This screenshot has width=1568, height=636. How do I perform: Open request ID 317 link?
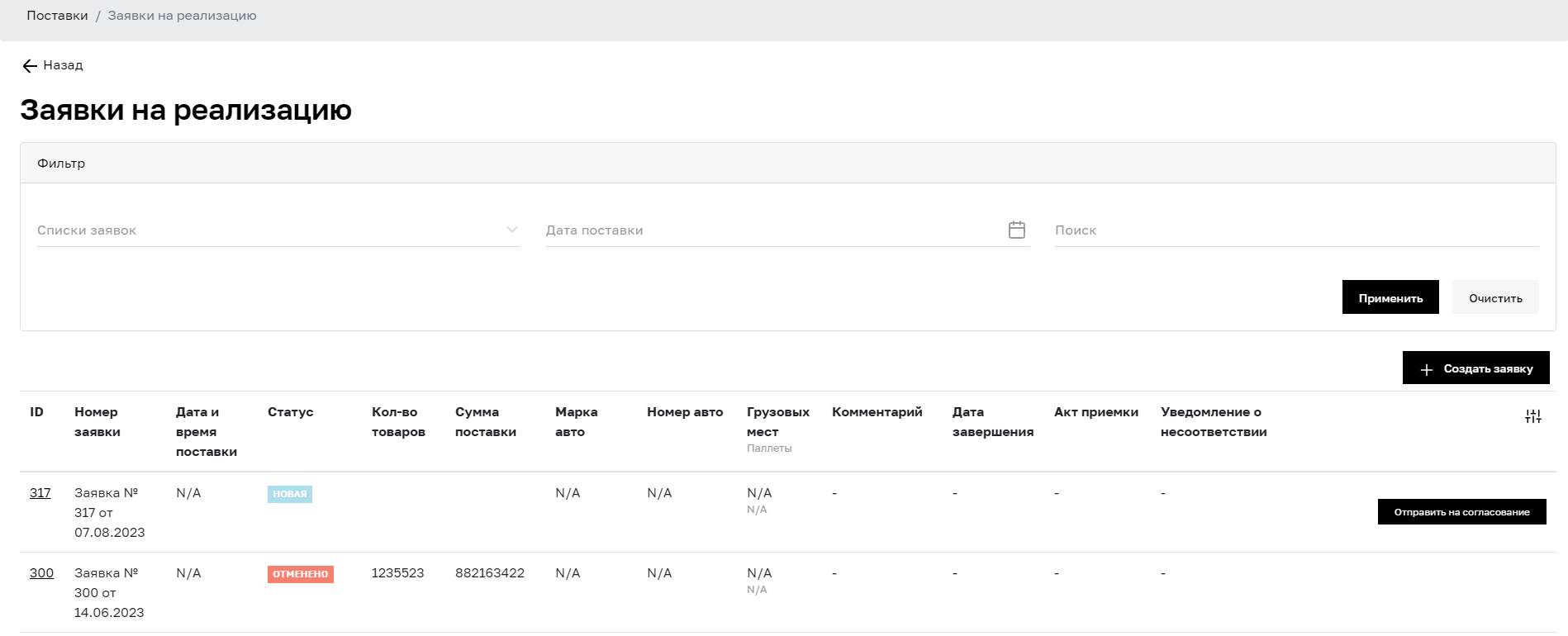point(40,493)
